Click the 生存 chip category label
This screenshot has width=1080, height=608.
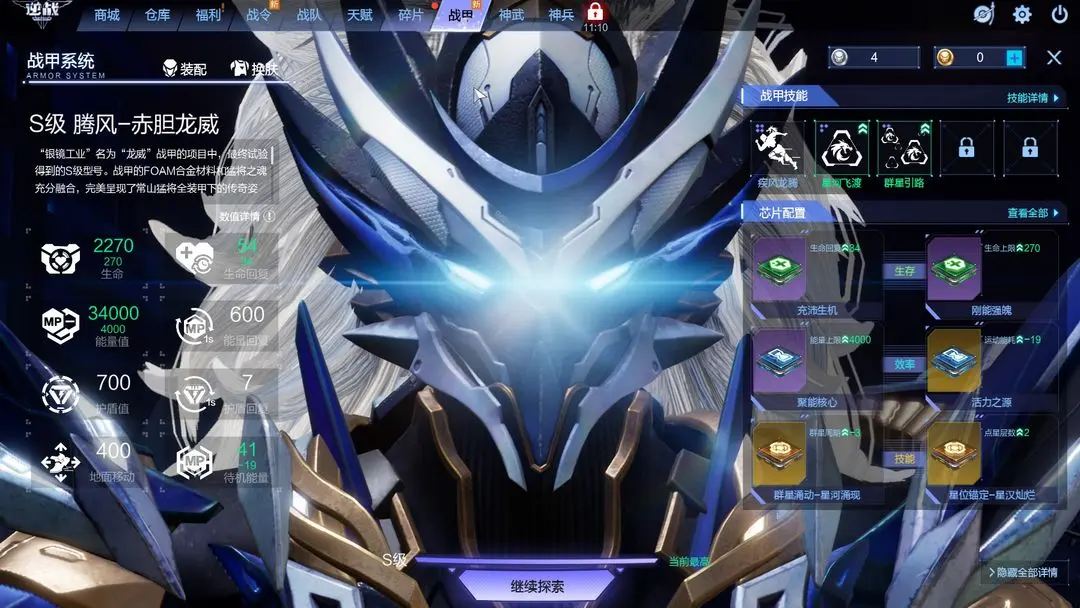pos(904,271)
